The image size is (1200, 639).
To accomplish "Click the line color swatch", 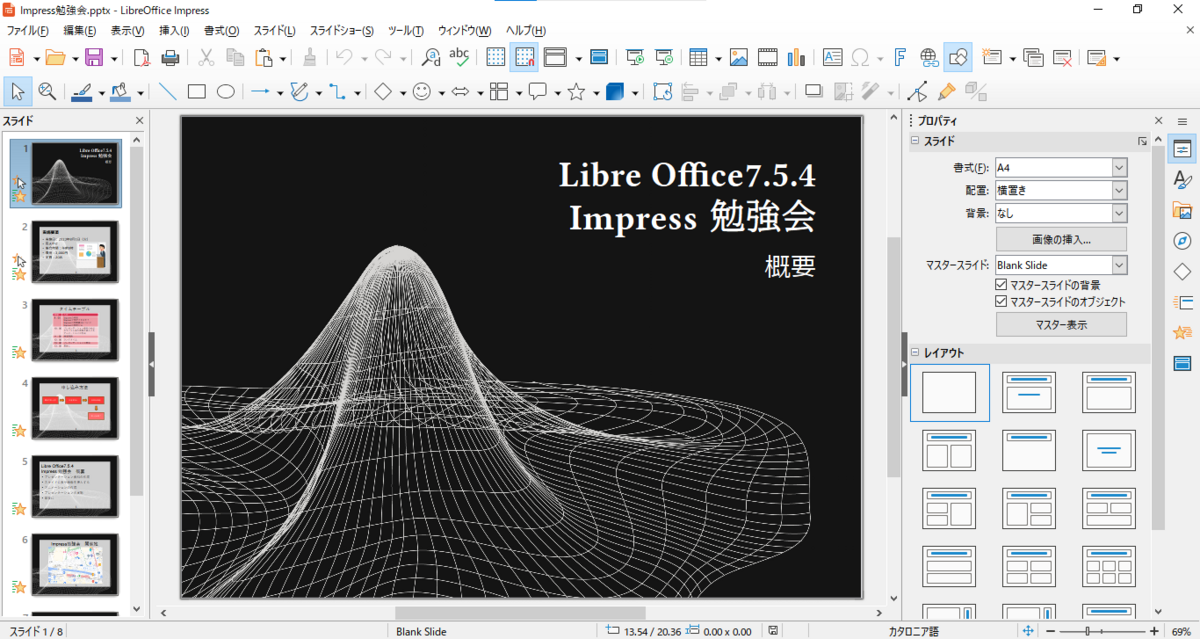I will pos(82,92).
